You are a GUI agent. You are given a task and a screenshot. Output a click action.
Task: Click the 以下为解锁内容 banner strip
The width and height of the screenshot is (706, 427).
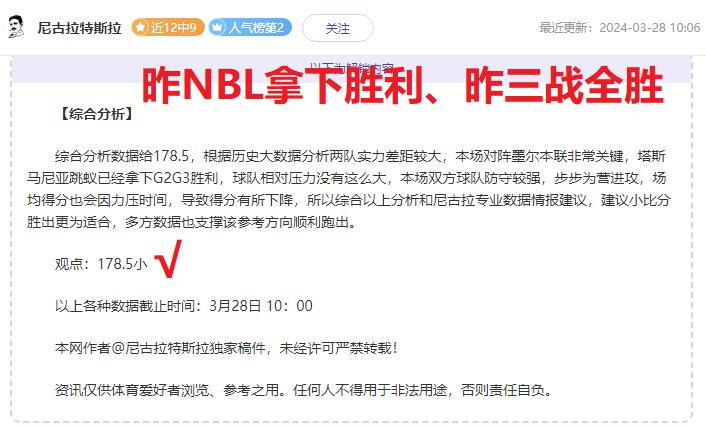[x=351, y=69]
